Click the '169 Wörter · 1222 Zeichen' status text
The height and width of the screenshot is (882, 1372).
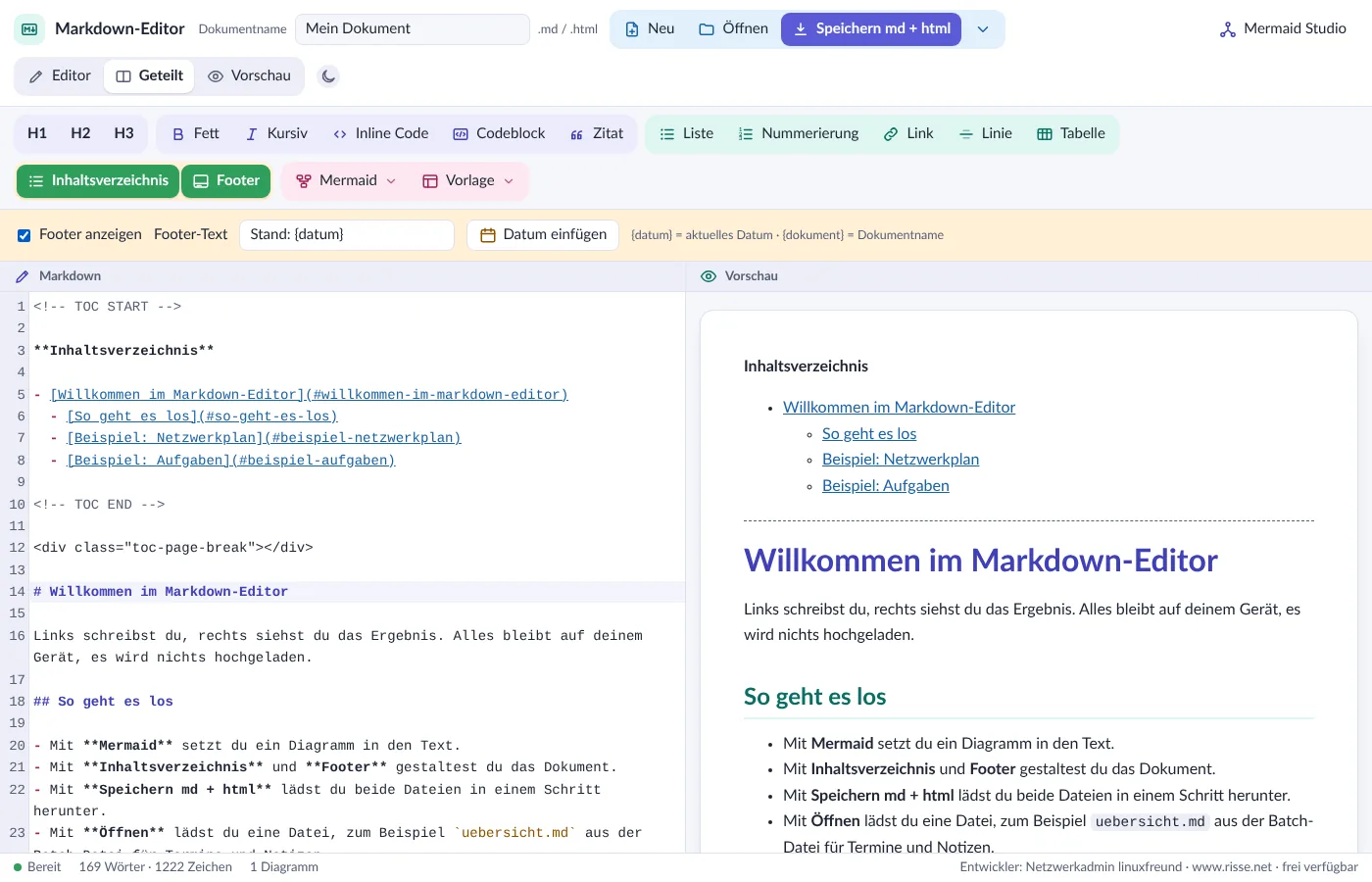coord(156,867)
